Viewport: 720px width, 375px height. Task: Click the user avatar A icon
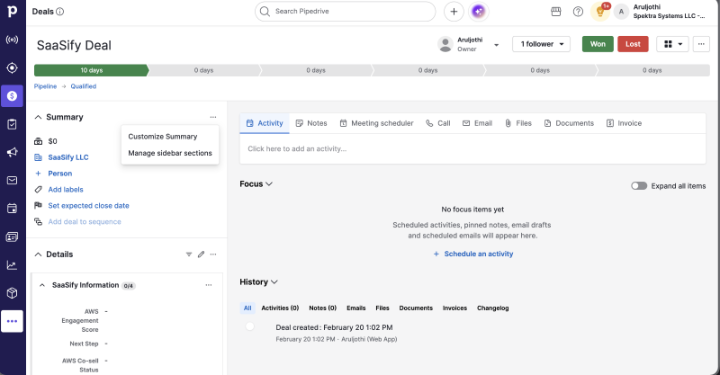coord(621,11)
